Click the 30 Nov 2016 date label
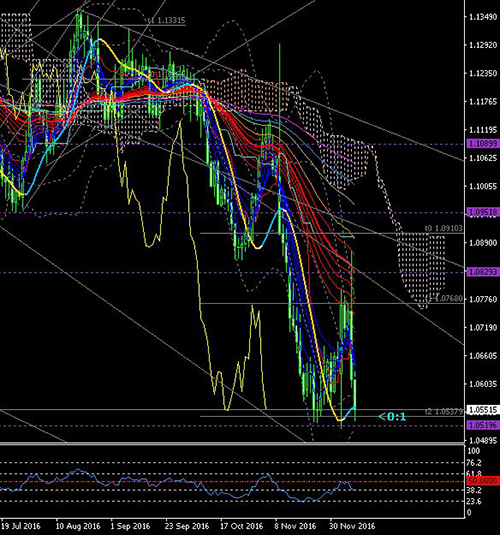500x535 pixels. point(352,526)
